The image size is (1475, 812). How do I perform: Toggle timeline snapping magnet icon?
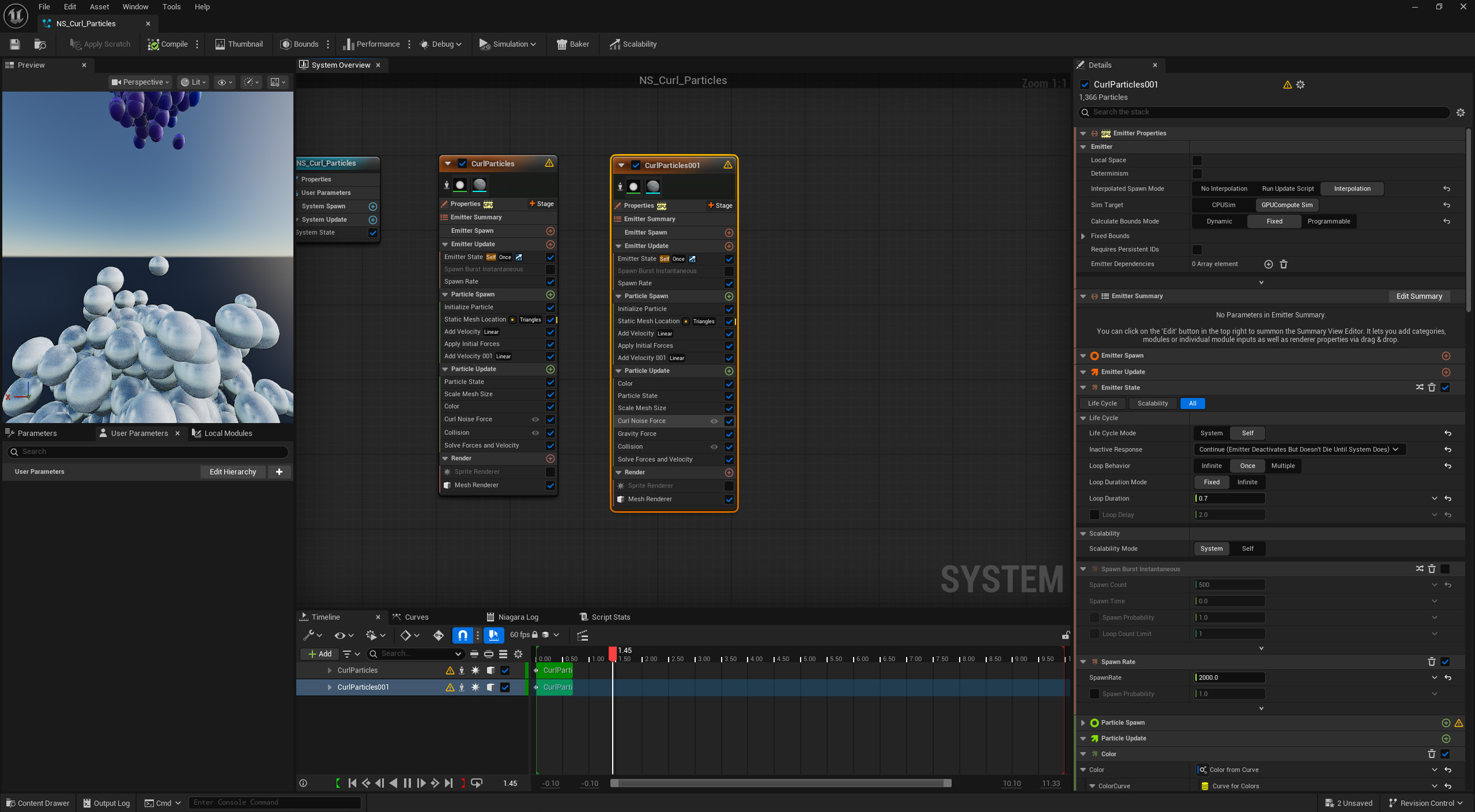click(462, 635)
